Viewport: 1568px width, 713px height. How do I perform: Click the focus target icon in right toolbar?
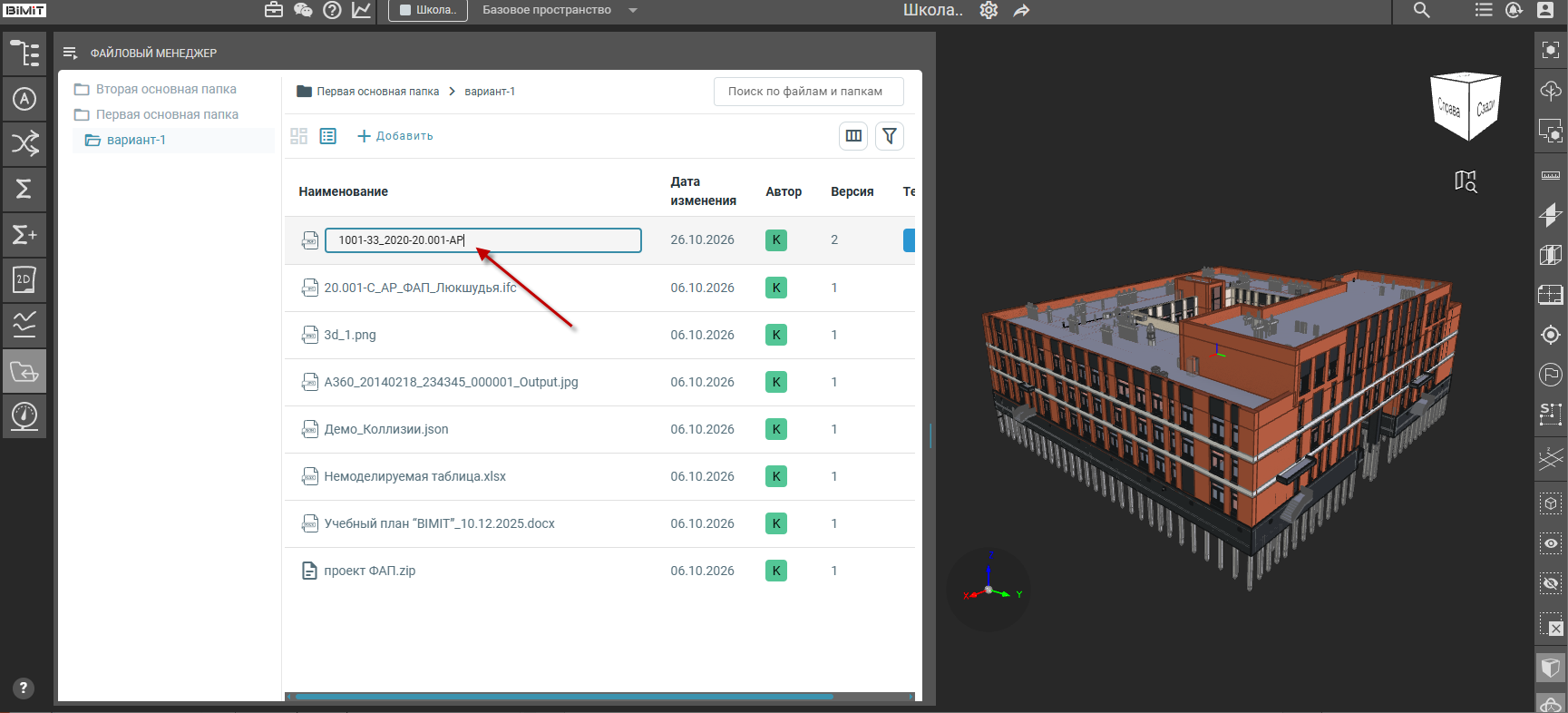(x=1551, y=335)
